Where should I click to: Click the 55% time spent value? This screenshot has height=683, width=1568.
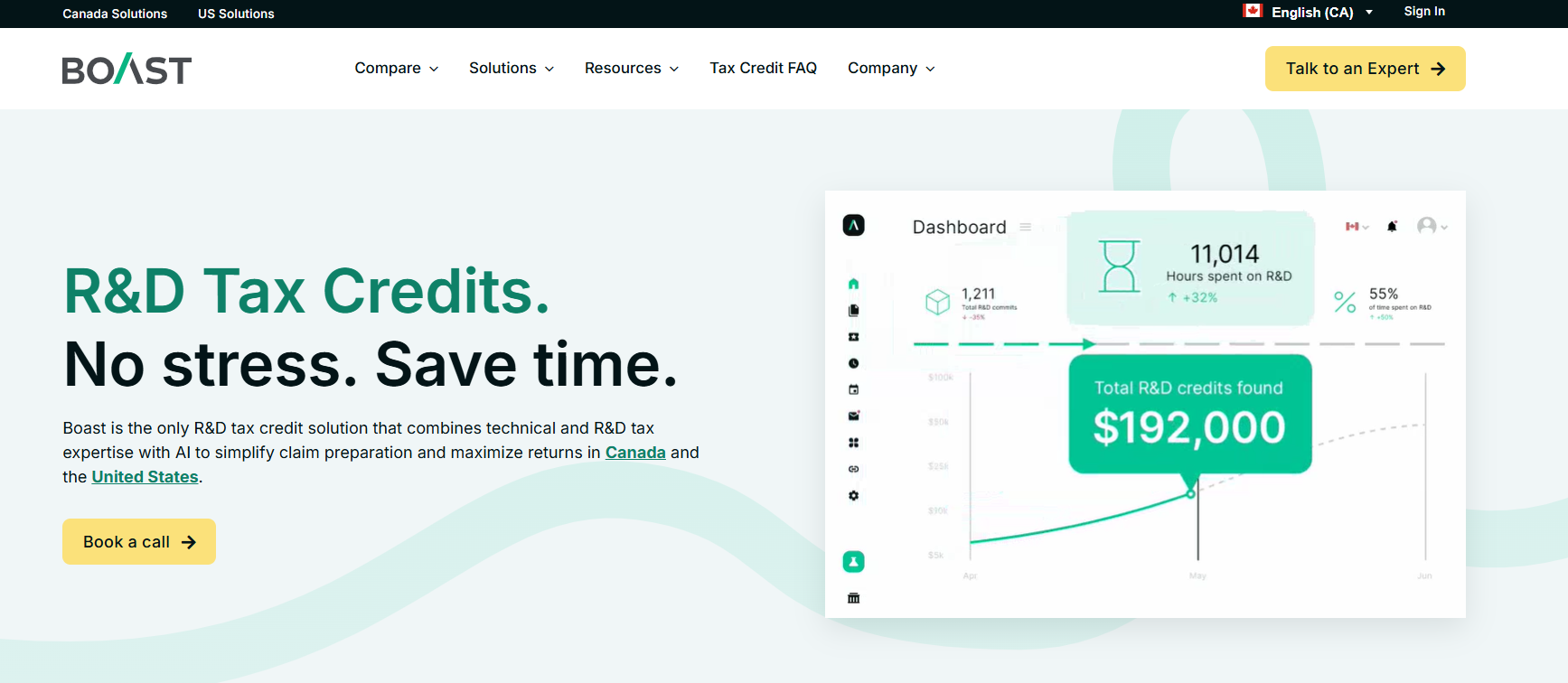coord(1384,294)
